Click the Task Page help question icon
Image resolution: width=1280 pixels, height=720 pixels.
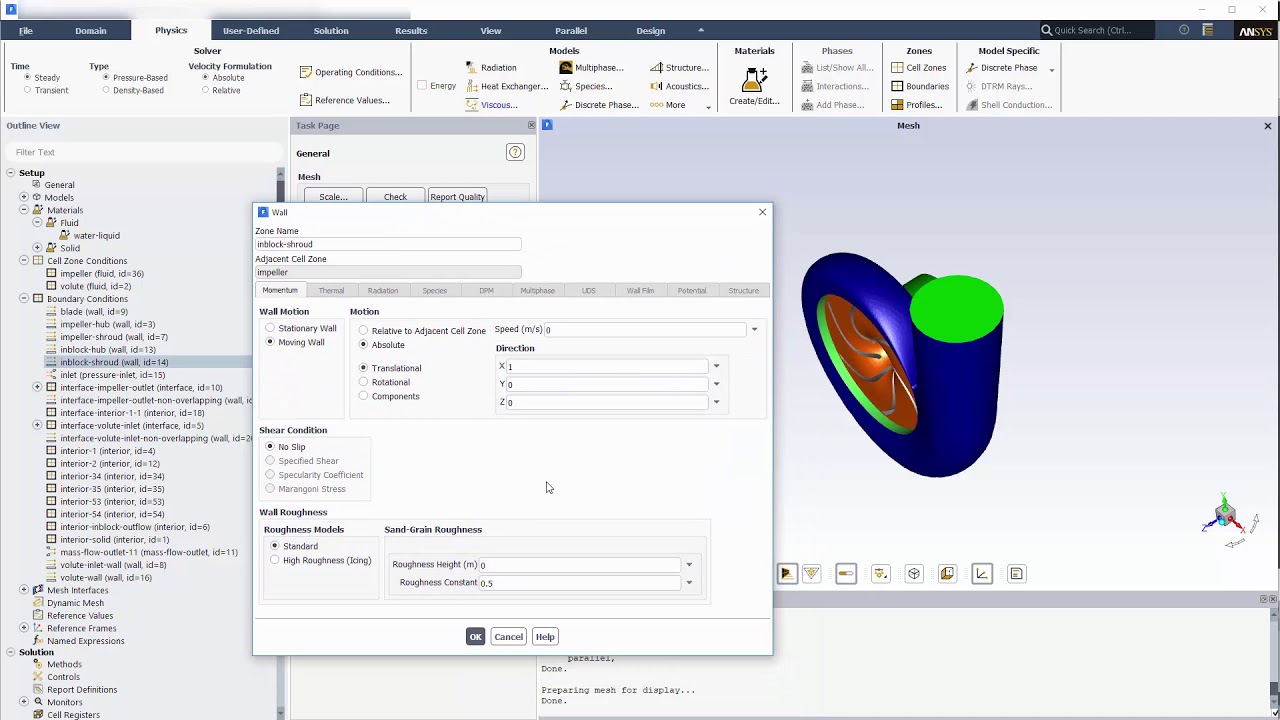pyautogui.click(x=515, y=153)
